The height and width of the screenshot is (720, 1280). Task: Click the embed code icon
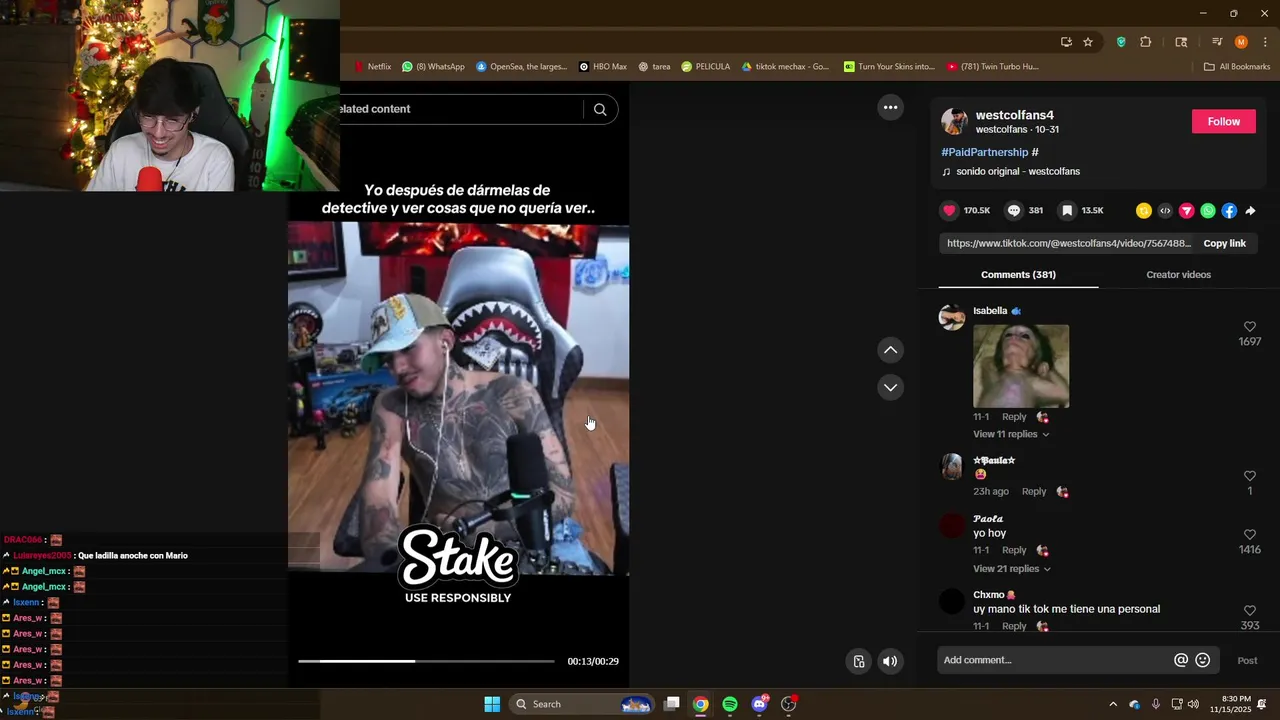coord(1165,211)
